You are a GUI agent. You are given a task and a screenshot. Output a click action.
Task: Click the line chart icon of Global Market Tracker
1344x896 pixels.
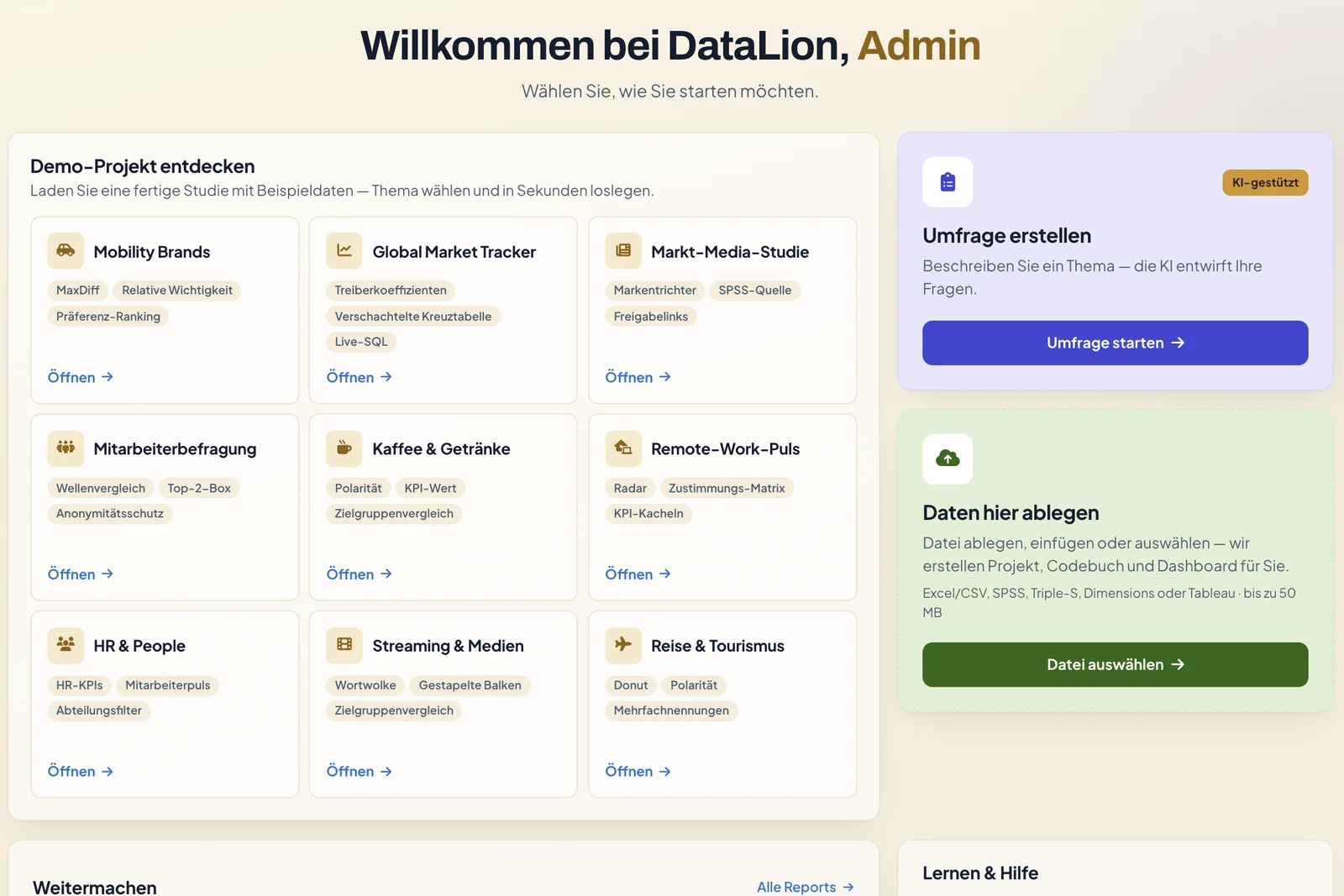[x=344, y=250]
